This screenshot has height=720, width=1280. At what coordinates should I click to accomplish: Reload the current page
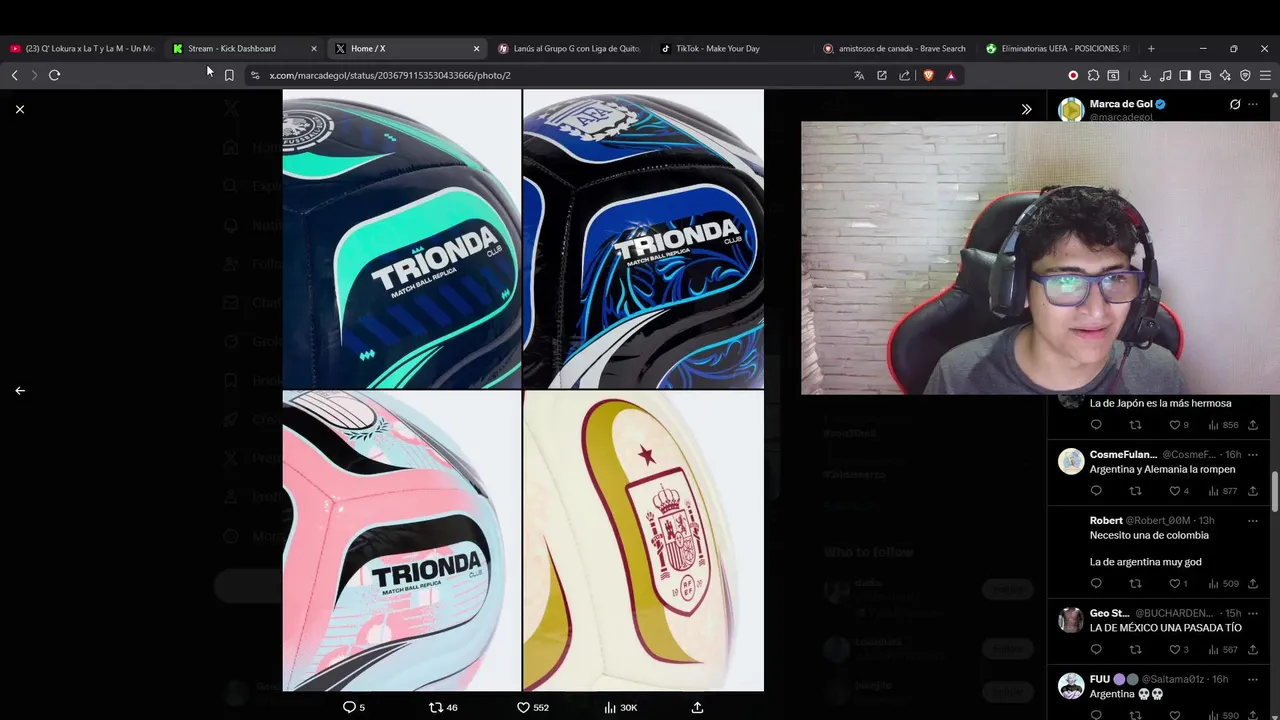click(55, 75)
